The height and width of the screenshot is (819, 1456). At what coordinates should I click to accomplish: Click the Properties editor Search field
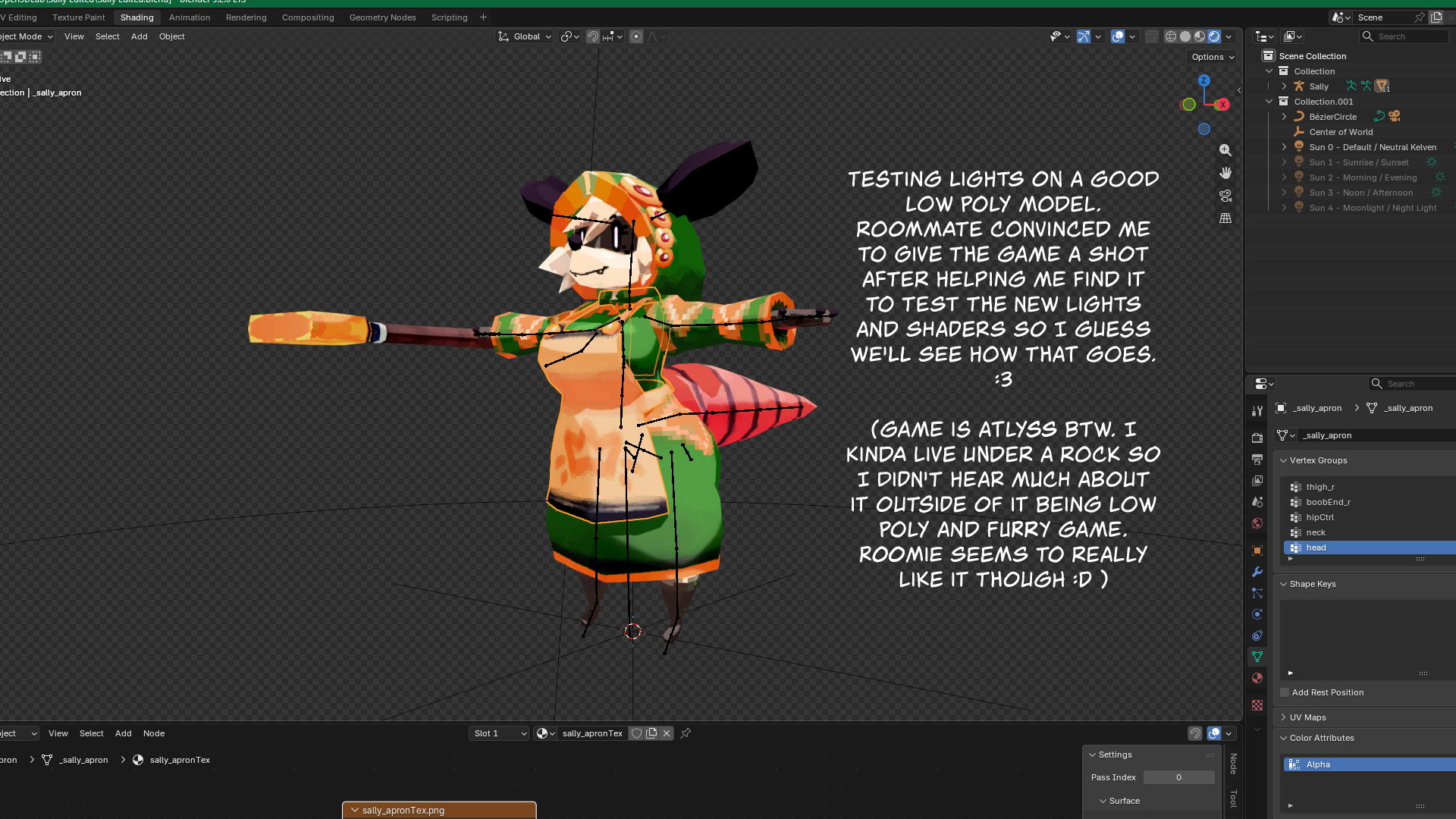[x=1412, y=384]
